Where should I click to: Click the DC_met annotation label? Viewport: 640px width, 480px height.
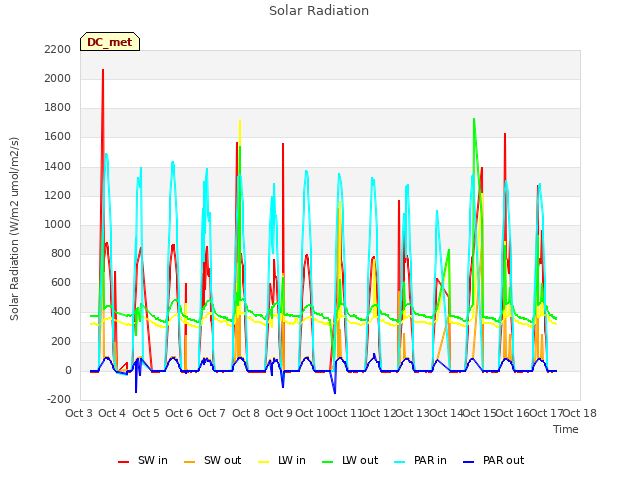point(110,42)
